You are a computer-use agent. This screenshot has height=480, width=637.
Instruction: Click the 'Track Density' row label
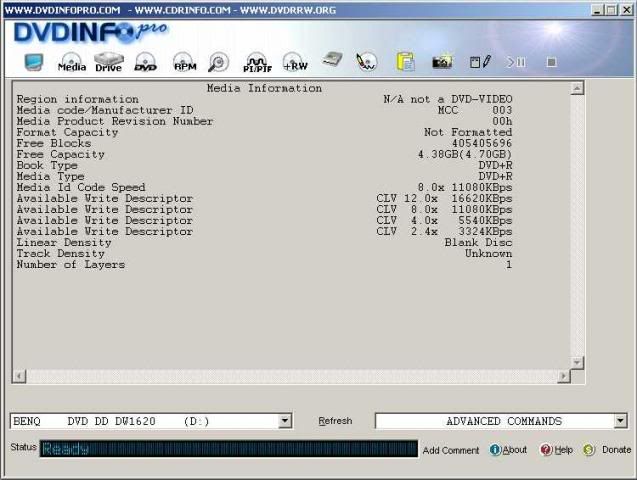pyautogui.click(x=61, y=254)
